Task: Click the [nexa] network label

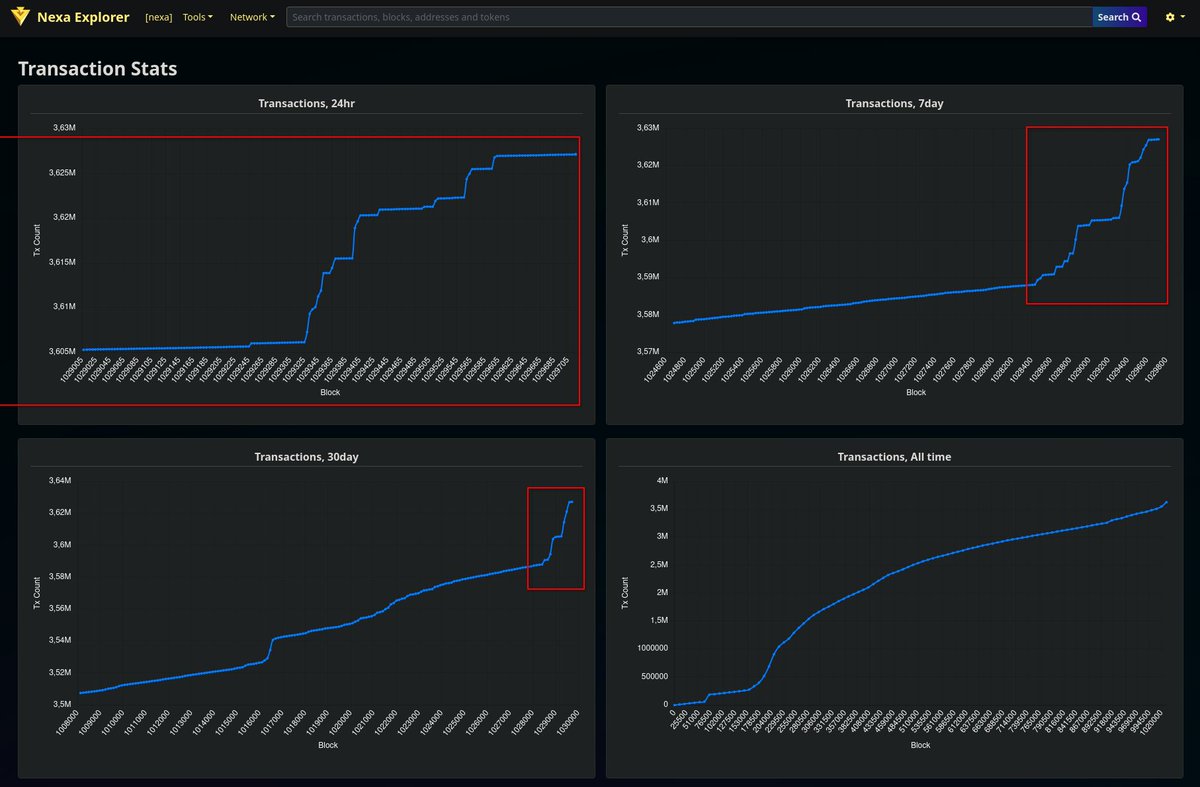Action: coord(158,17)
